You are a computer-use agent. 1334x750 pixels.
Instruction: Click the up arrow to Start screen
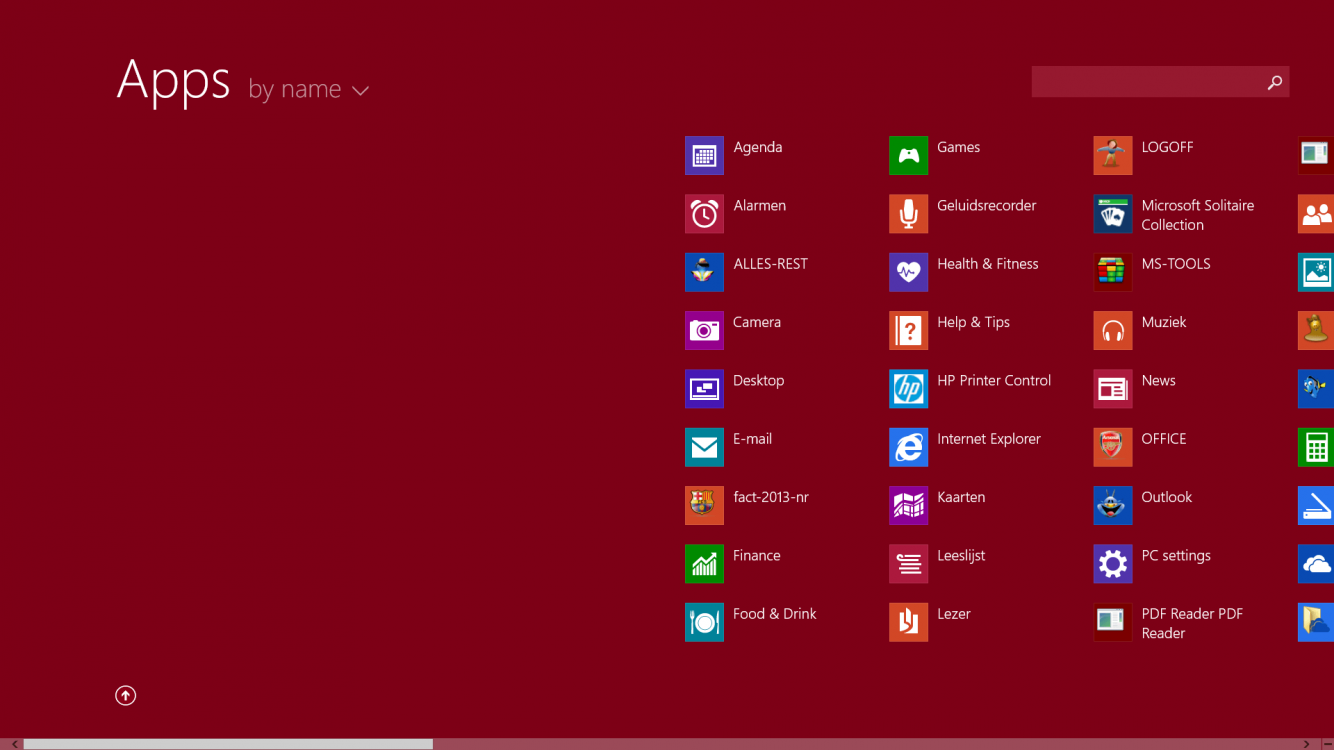[125, 695]
